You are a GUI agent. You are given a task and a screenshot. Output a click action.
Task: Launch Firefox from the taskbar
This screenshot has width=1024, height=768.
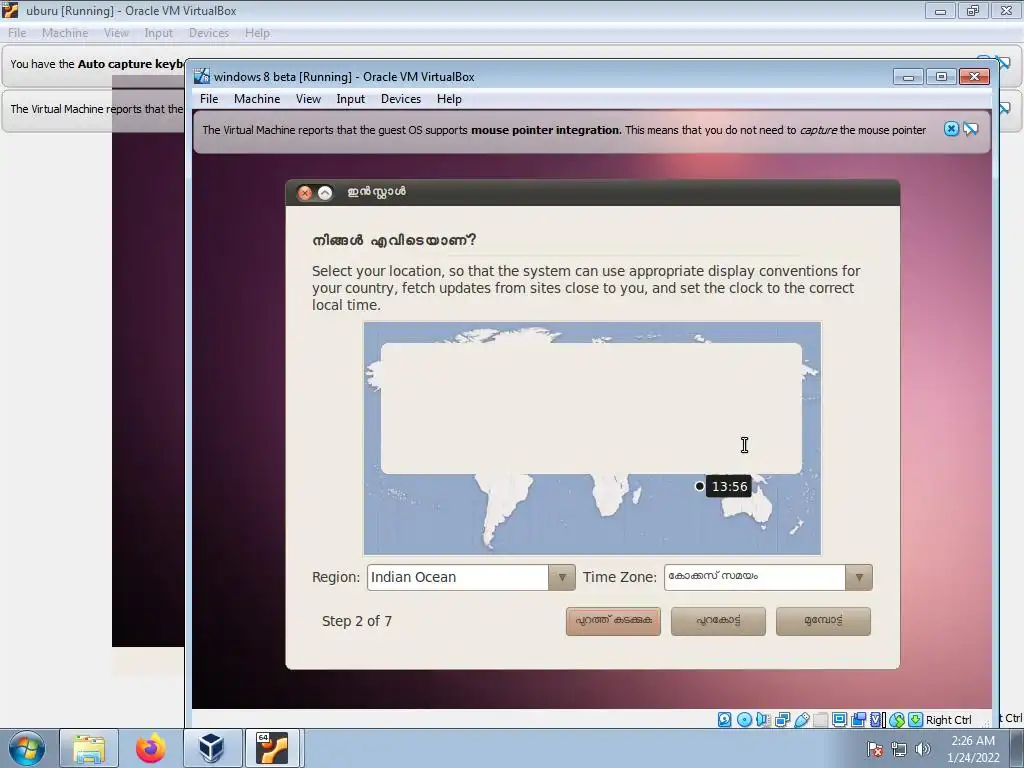(150, 748)
